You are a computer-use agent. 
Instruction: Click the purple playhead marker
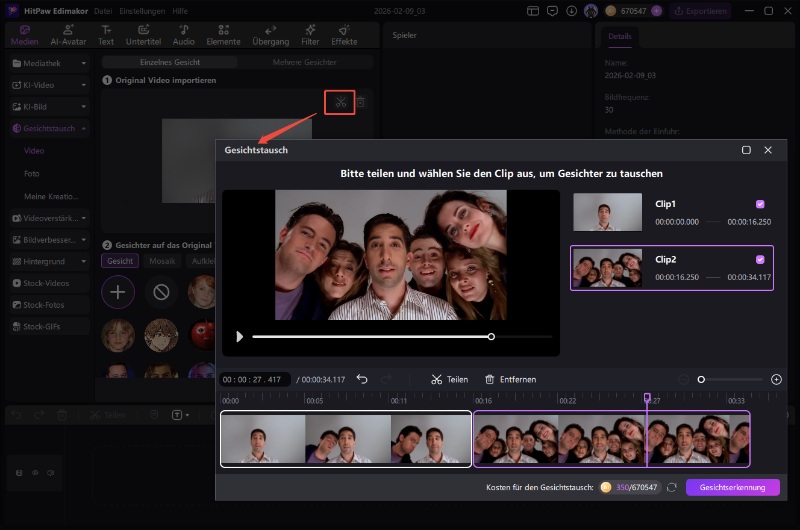(647, 397)
